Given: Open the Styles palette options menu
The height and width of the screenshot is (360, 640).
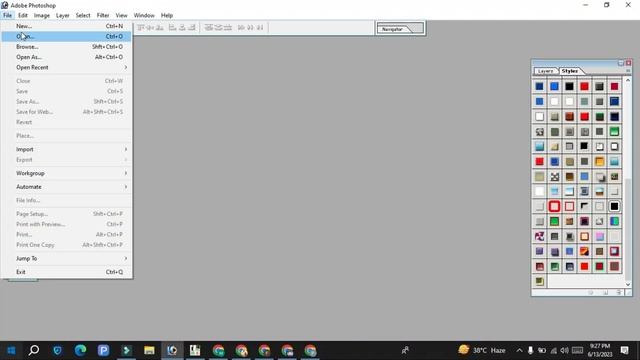Looking at the screenshot, I should pos(628,71).
